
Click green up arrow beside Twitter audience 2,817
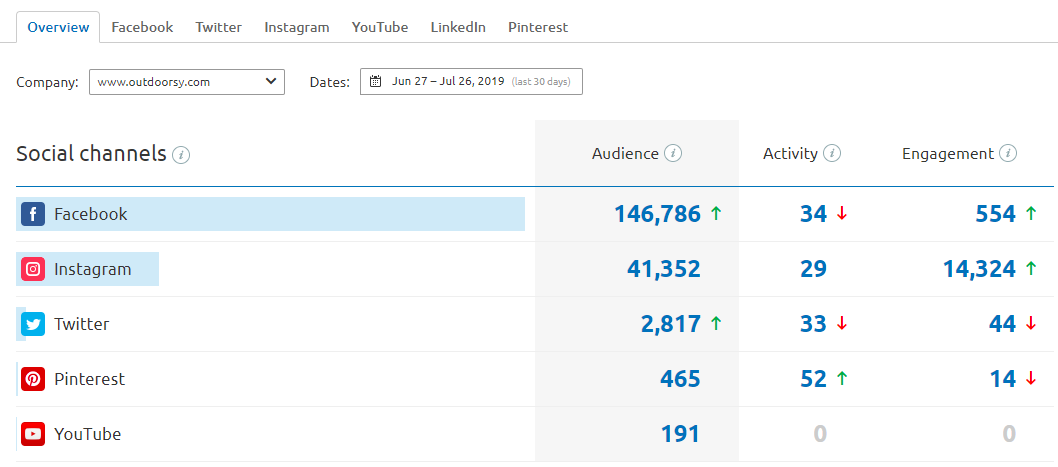[x=716, y=324]
